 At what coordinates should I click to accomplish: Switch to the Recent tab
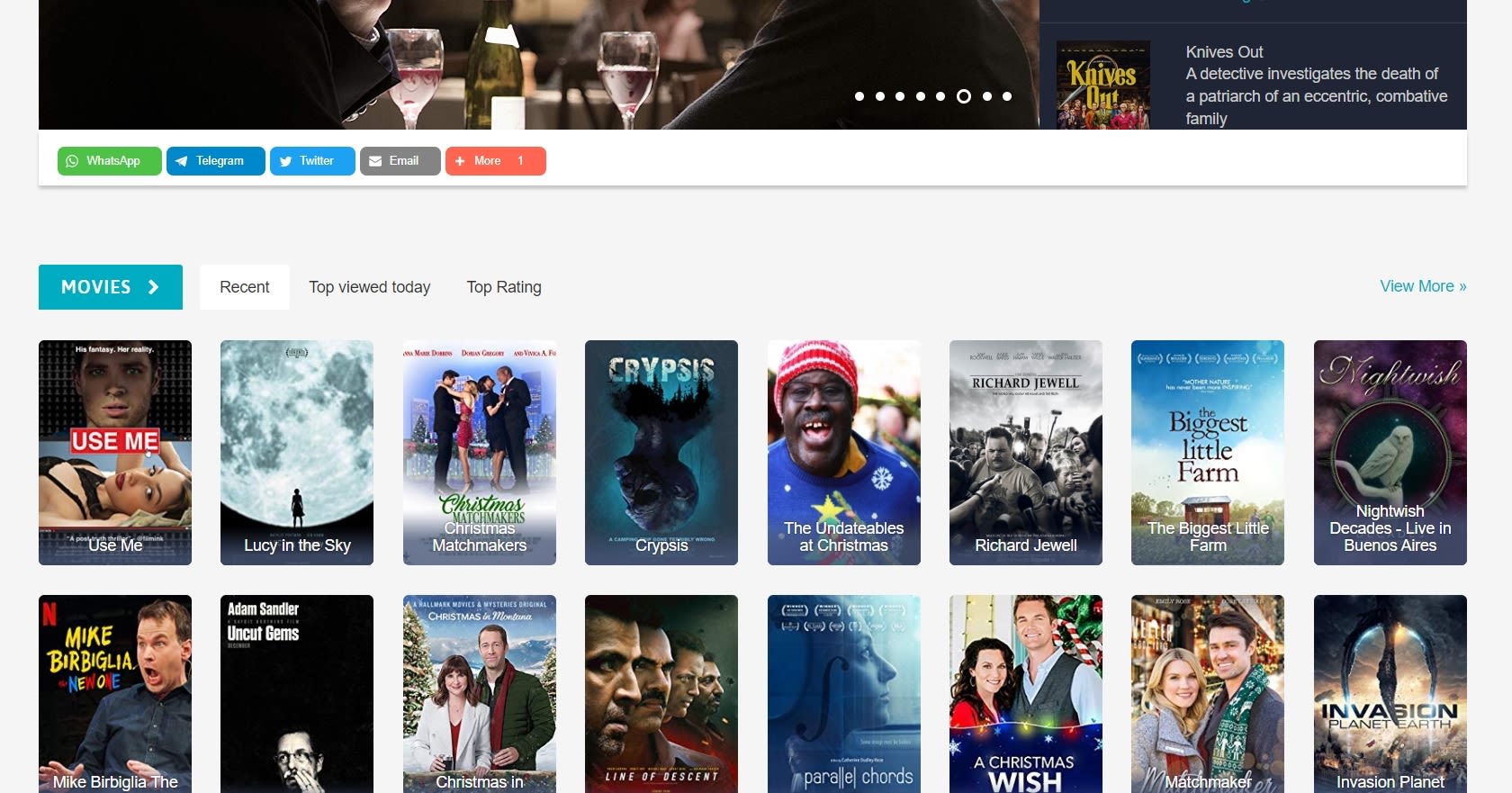click(245, 287)
